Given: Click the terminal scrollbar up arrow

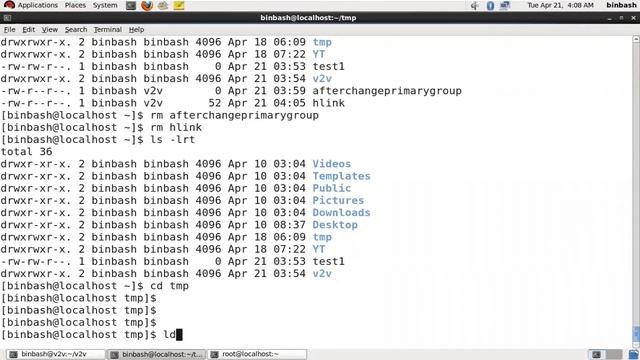Looking at the screenshot, I should coord(636,39).
